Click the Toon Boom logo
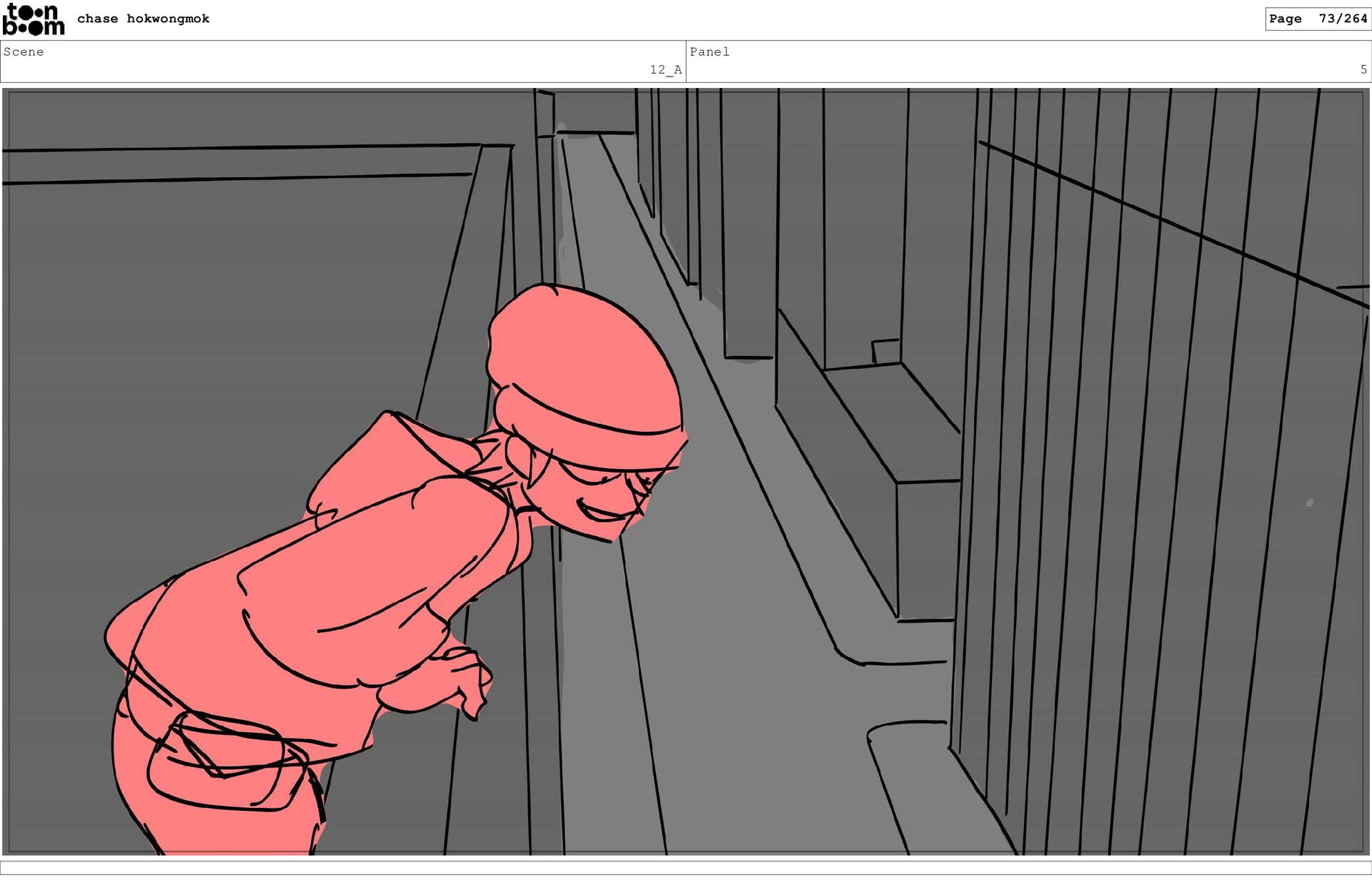1372x888 pixels. pyautogui.click(x=33, y=19)
